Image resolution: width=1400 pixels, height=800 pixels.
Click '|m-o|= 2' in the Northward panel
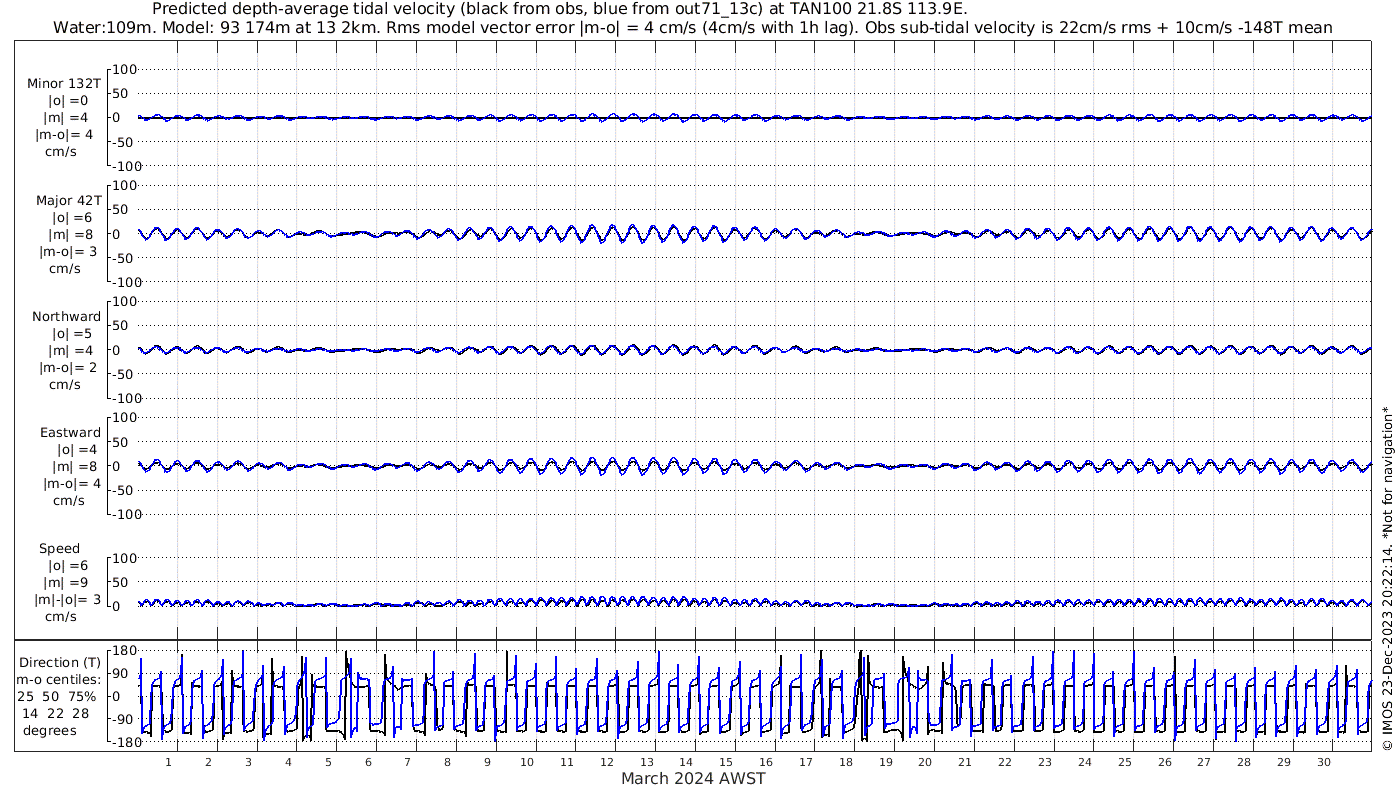pyautogui.click(x=68, y=367)
